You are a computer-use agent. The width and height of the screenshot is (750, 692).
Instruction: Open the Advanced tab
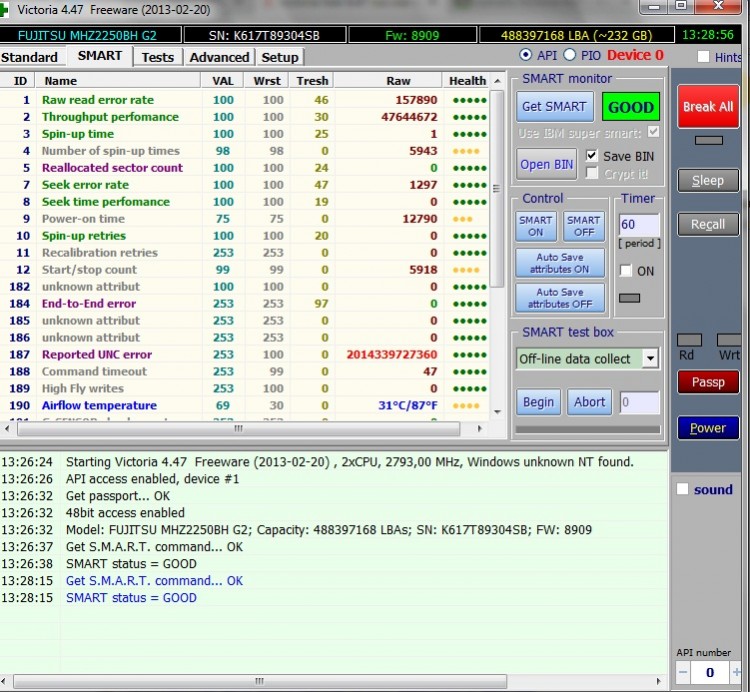pos(219,57)
